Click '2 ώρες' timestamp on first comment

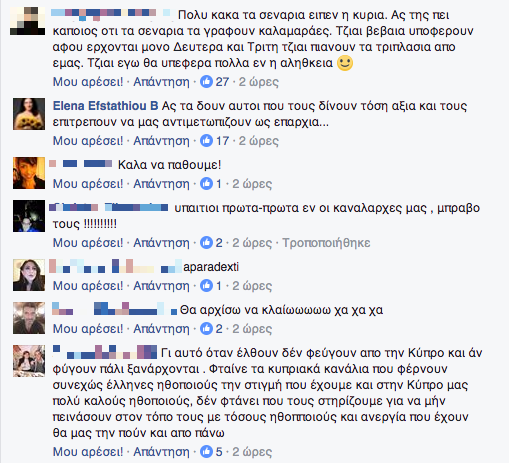click(259, 82)
